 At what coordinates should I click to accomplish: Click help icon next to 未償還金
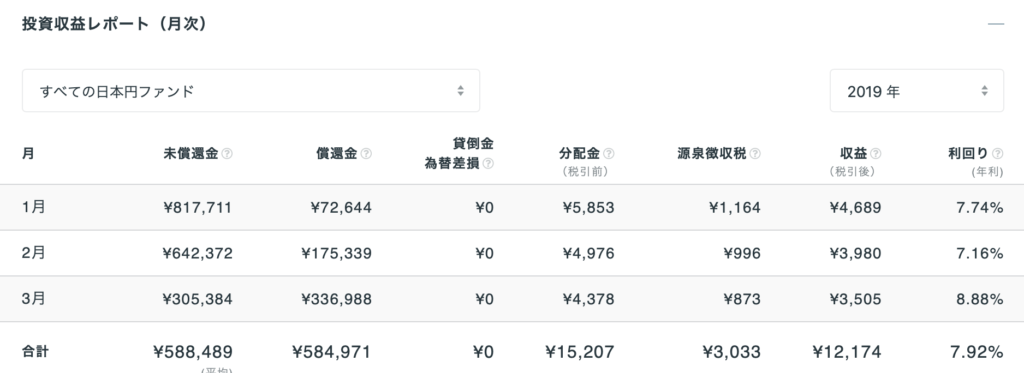click(227, 154)
